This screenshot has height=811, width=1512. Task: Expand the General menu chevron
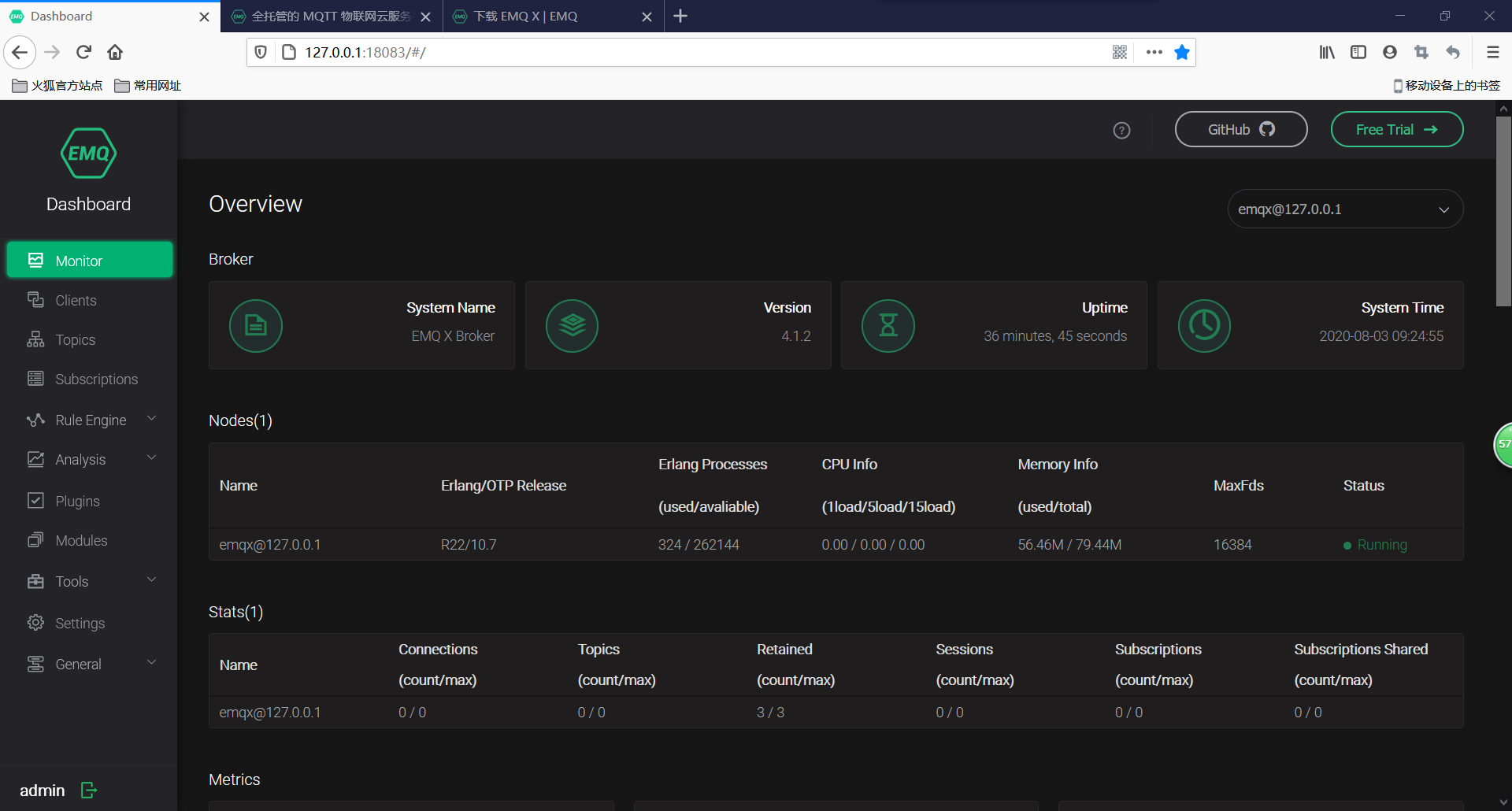point(151,662)
